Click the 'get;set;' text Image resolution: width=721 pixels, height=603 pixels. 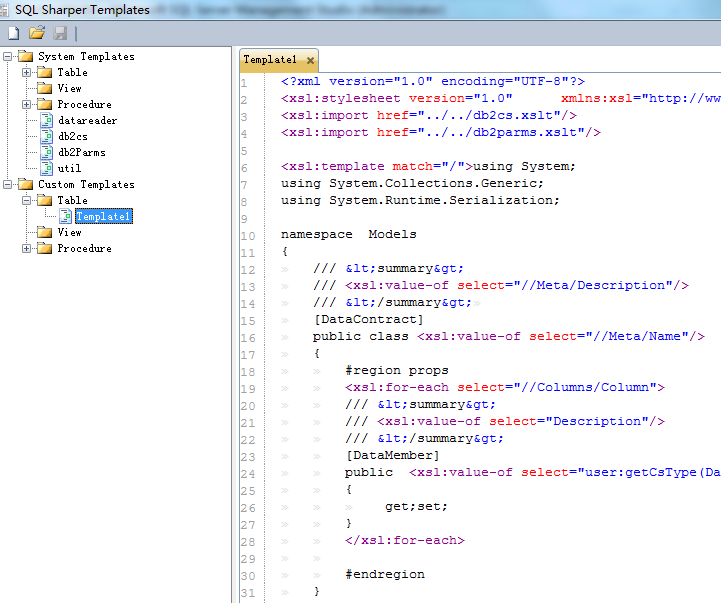pos(416,507)
